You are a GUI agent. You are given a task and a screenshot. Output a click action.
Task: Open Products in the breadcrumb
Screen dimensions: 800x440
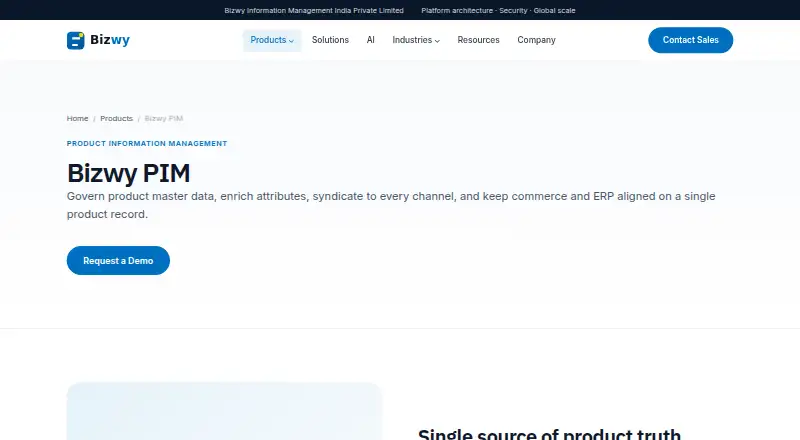click(x=116, y=118)
